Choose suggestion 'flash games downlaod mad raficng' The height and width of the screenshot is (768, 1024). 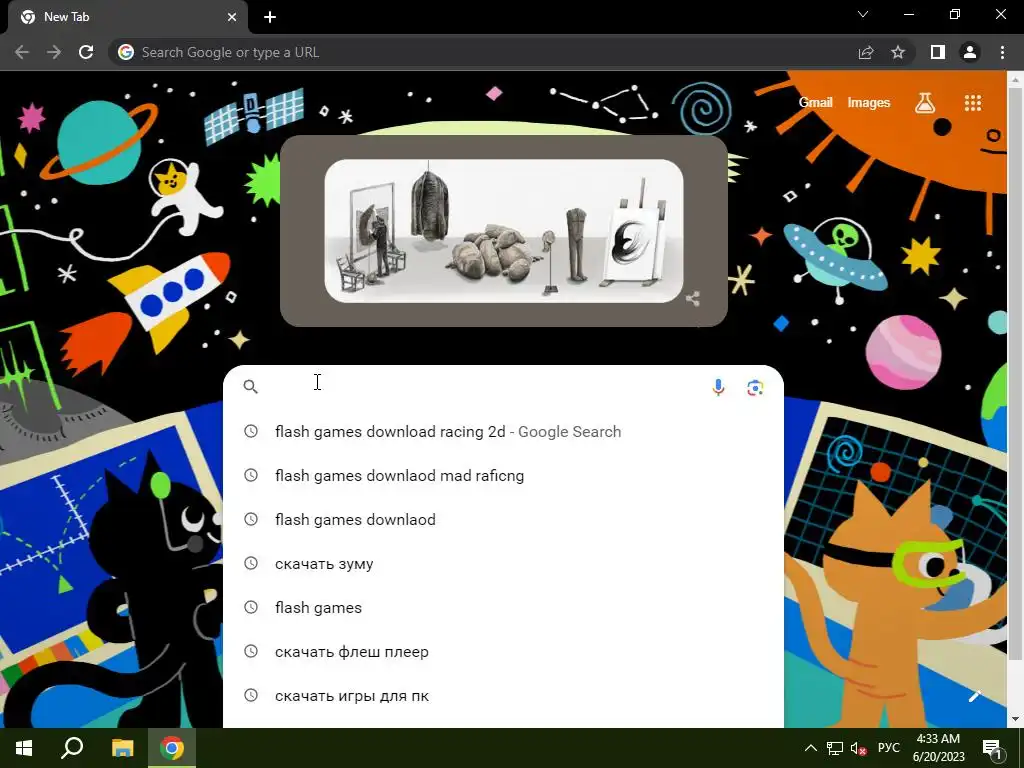[503, 475]
